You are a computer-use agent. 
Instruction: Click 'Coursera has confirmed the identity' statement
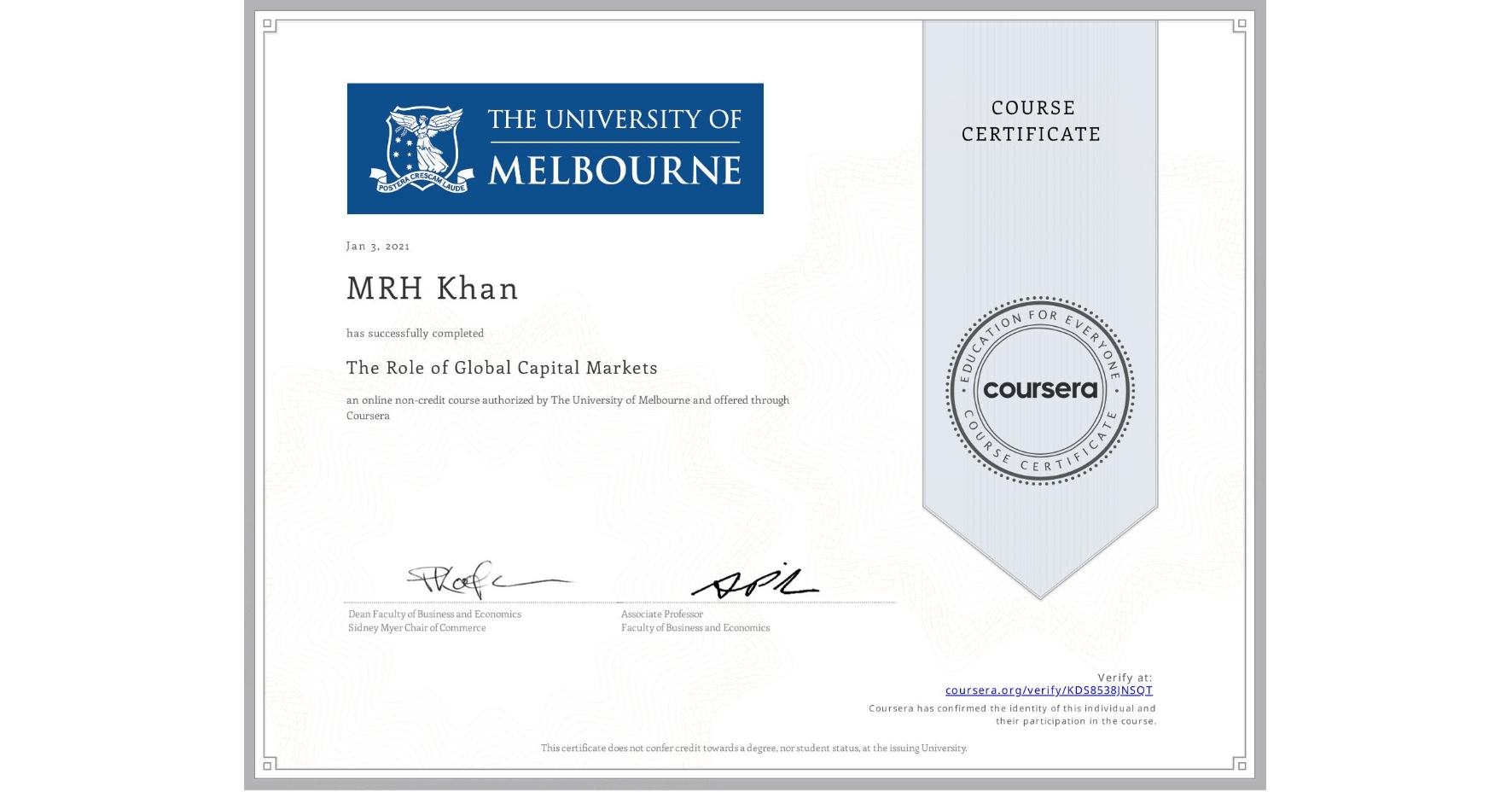(x=1012, y=714)
